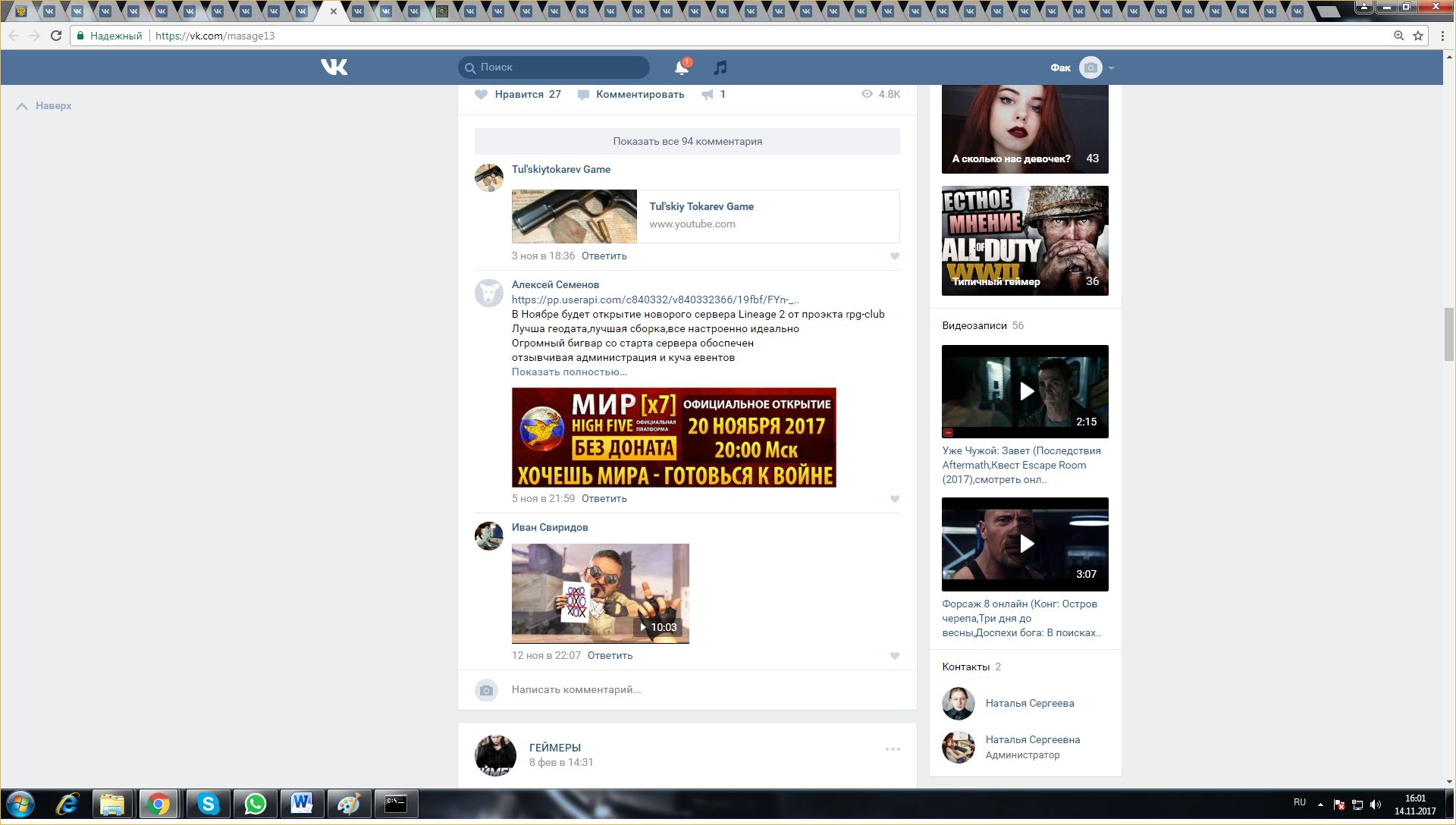Like the 3 ноя 18:36 comment heart
This screenshot has width=1456, height=825.
[895, 256]
